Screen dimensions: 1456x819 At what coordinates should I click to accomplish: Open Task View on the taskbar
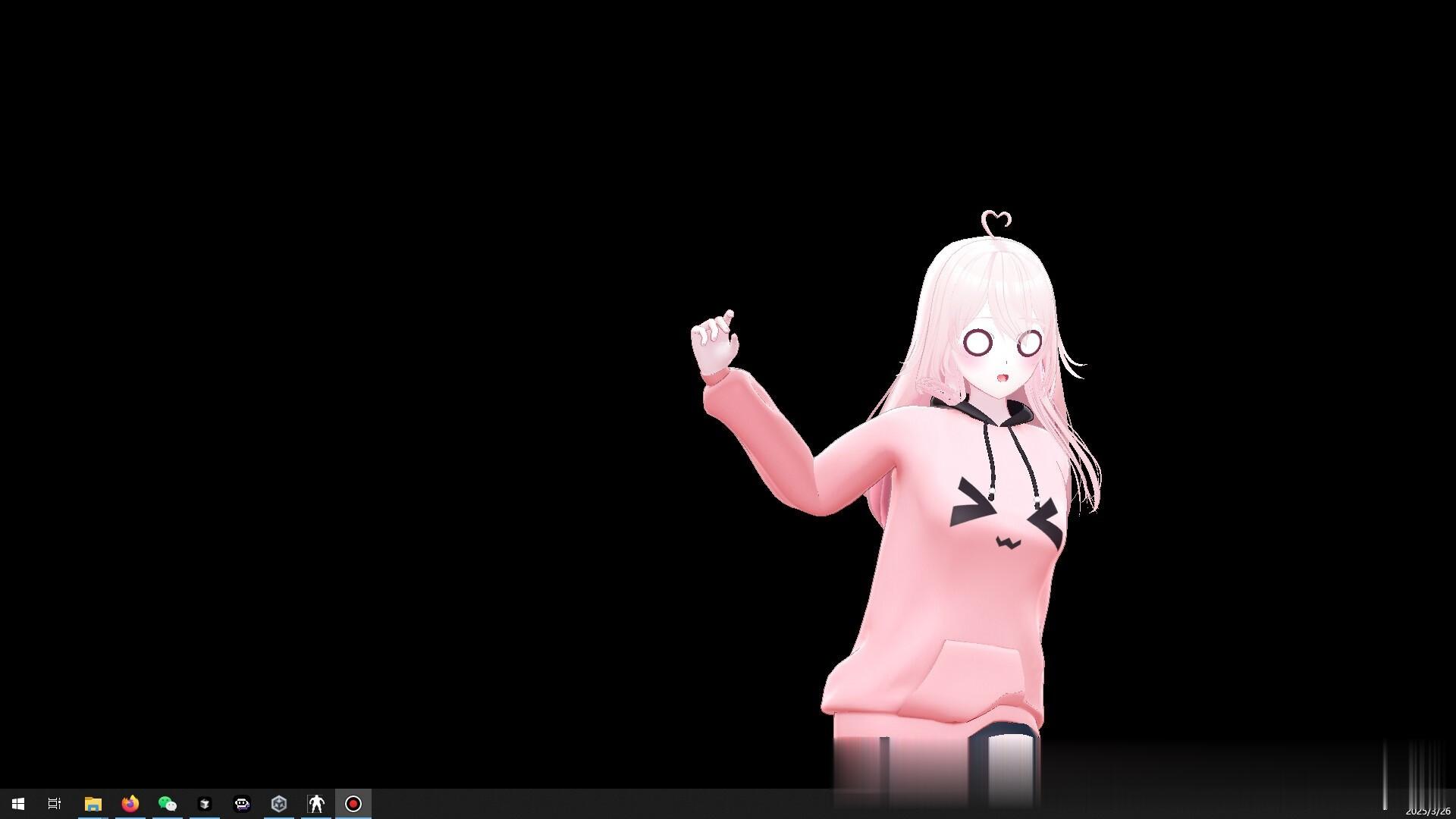coord(55,804)
